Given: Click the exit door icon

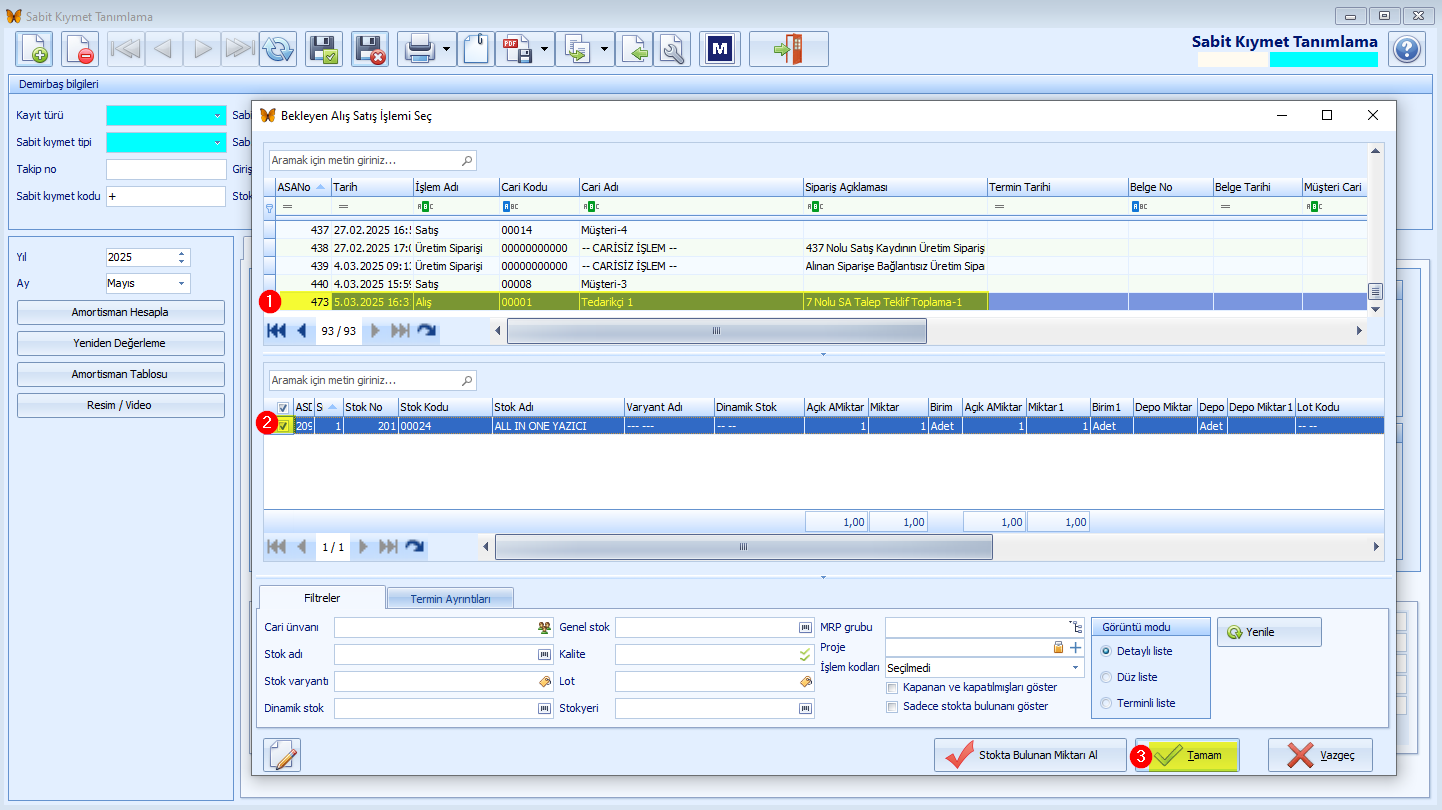Looking at the screenshot, I should click(x=789, y=48).
